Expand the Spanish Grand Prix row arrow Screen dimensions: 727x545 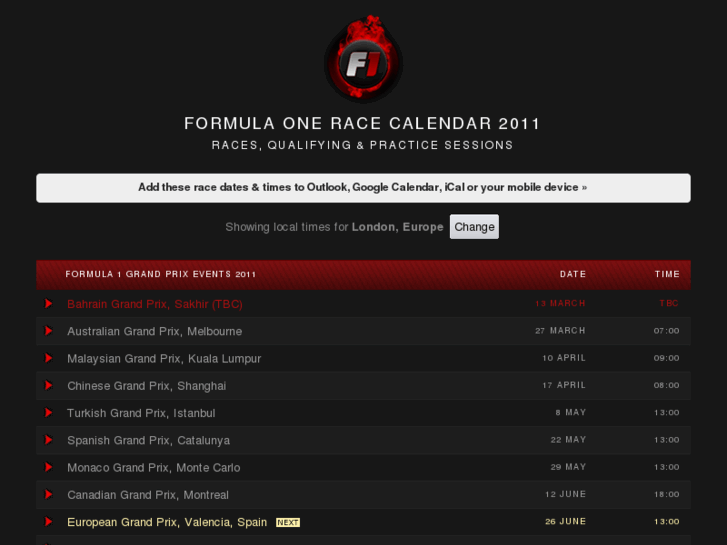click(48, 440)
